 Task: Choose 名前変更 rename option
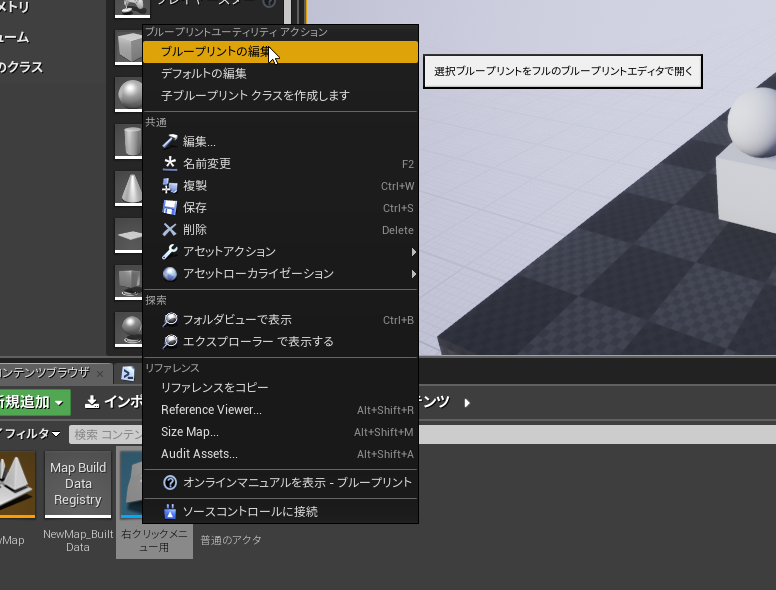280,164
